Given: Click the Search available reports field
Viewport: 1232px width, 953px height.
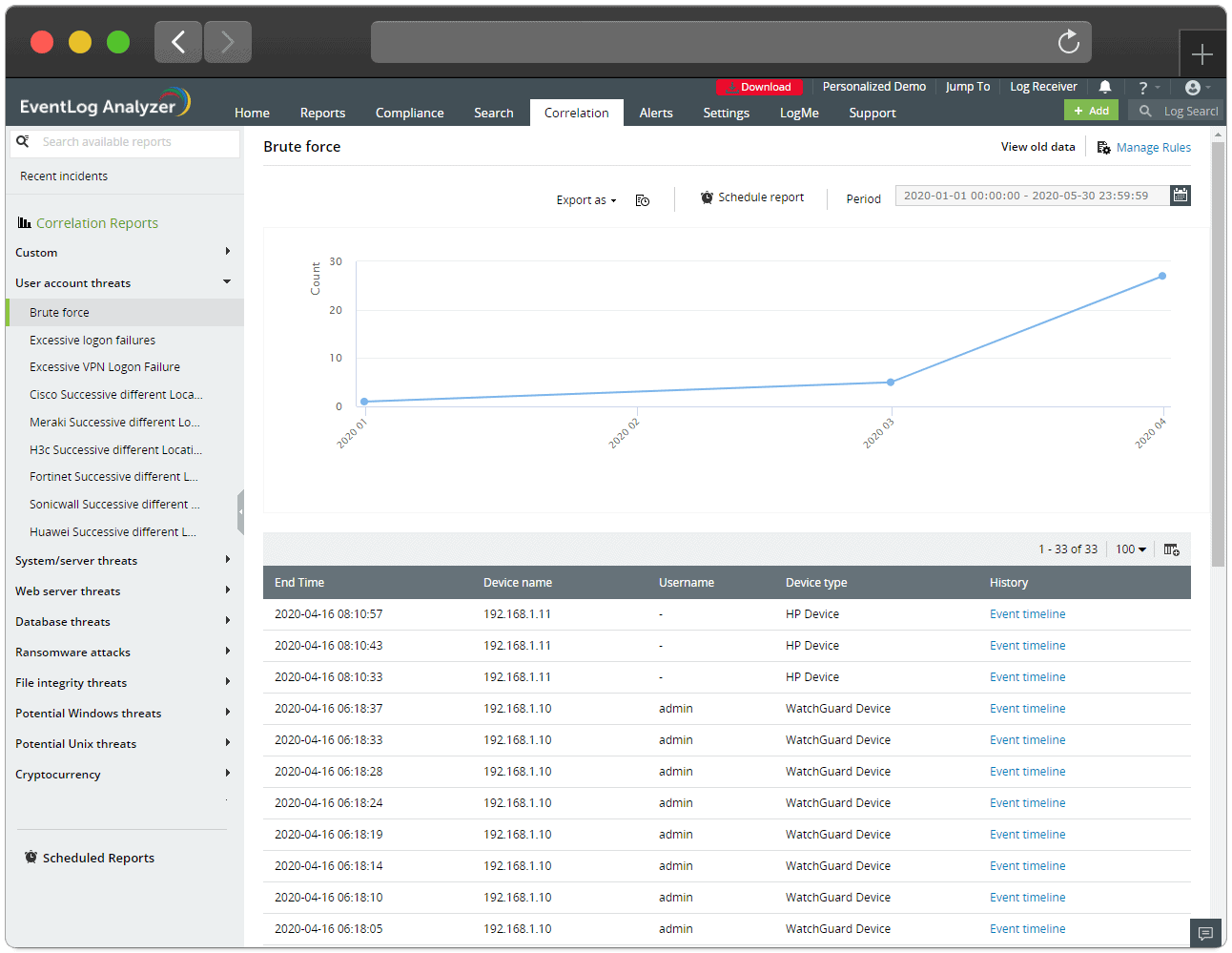Looking at the screenshot, I should pyautogui.click(x=125, y=142).
